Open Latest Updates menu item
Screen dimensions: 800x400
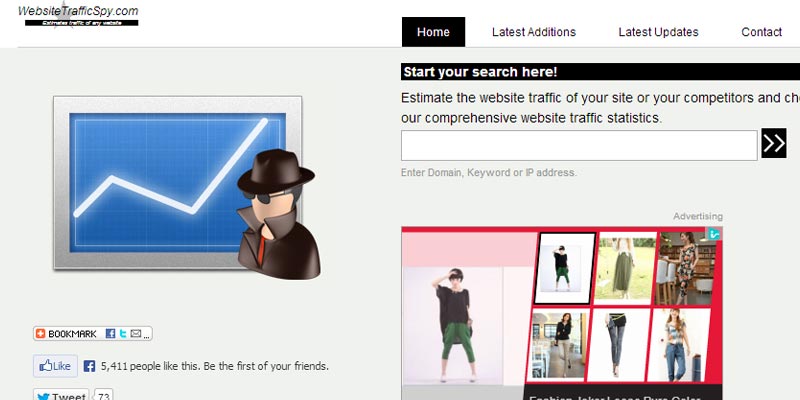[658, 32]
